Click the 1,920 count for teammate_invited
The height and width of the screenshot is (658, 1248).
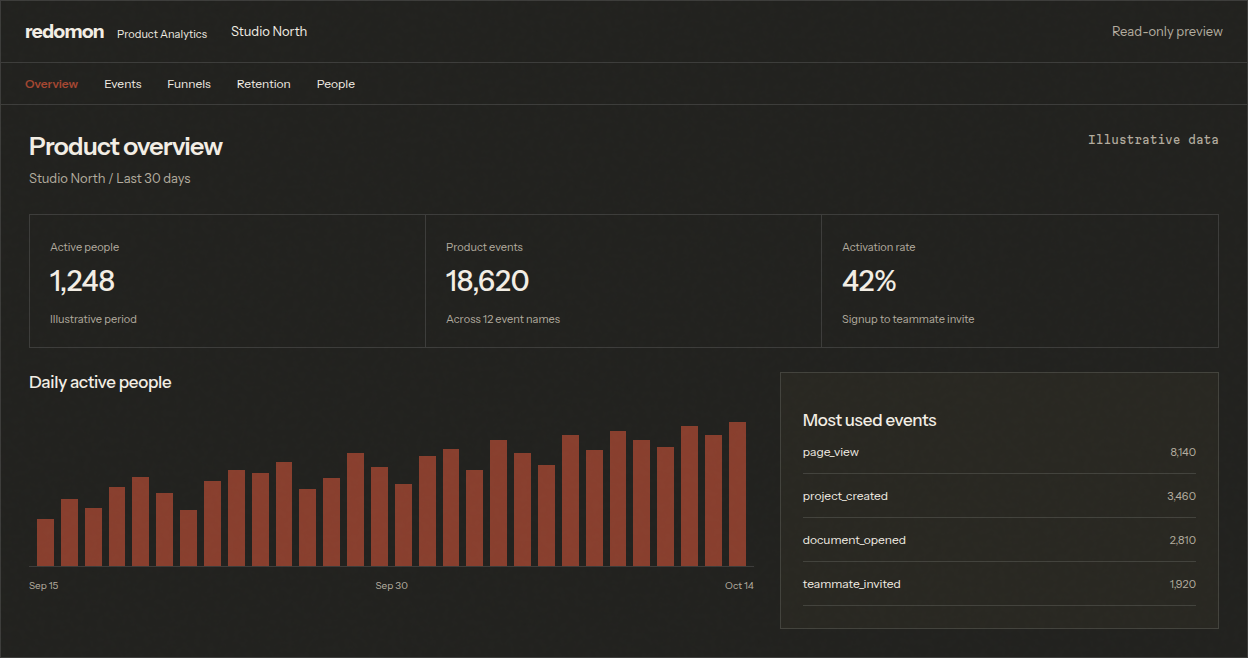[1183, 585]
